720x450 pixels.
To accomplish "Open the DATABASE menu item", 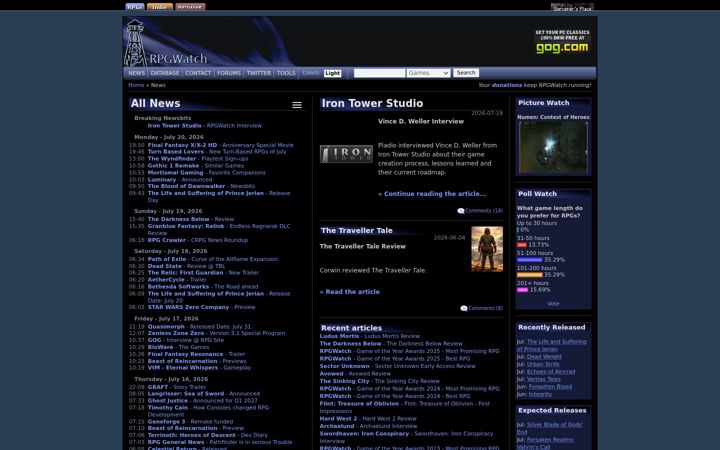I will 165,73.
